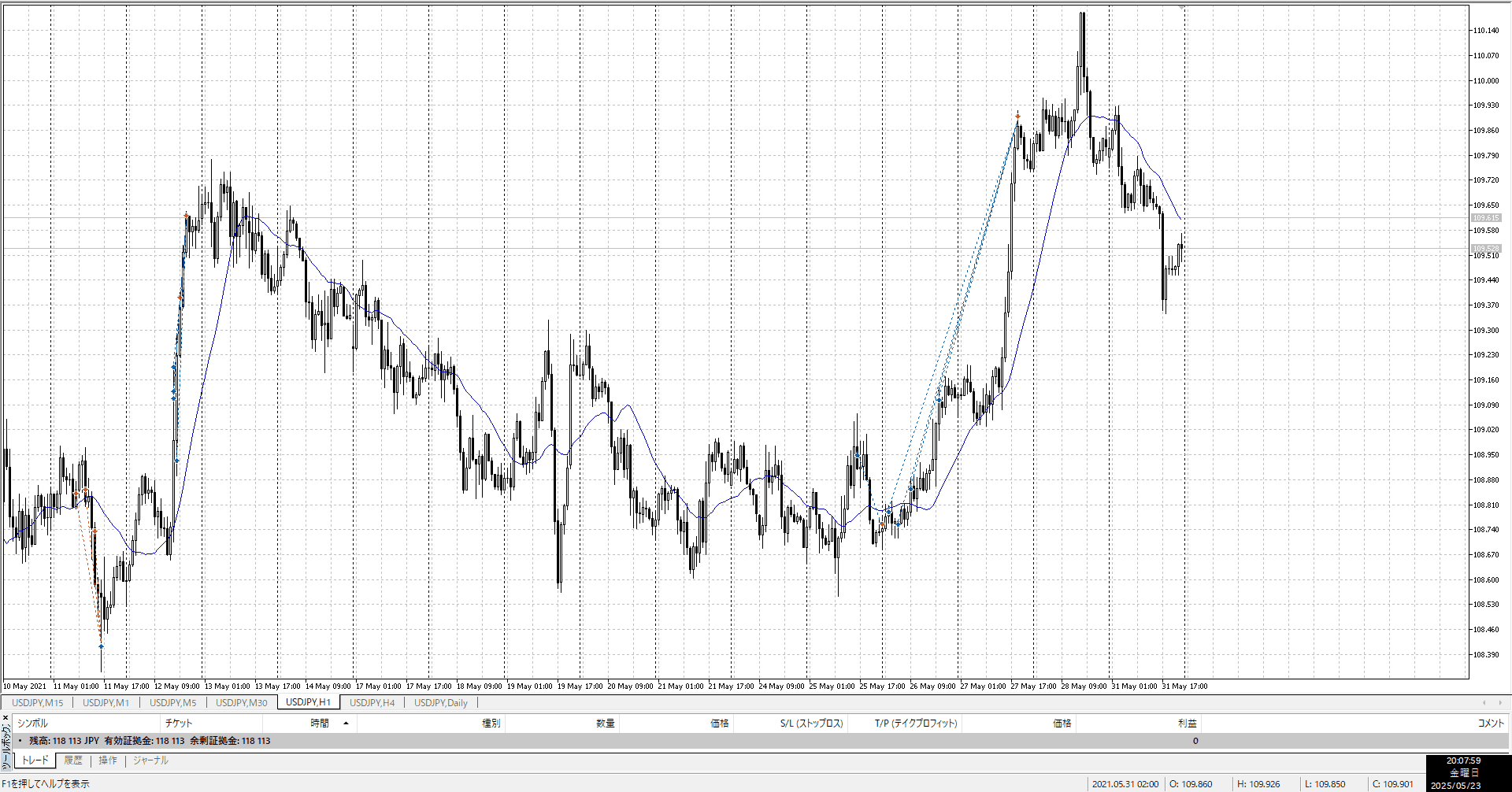The image size is (1512, 792).
Task: Click the 利益 profit column header
Action: pos(1187,723)
